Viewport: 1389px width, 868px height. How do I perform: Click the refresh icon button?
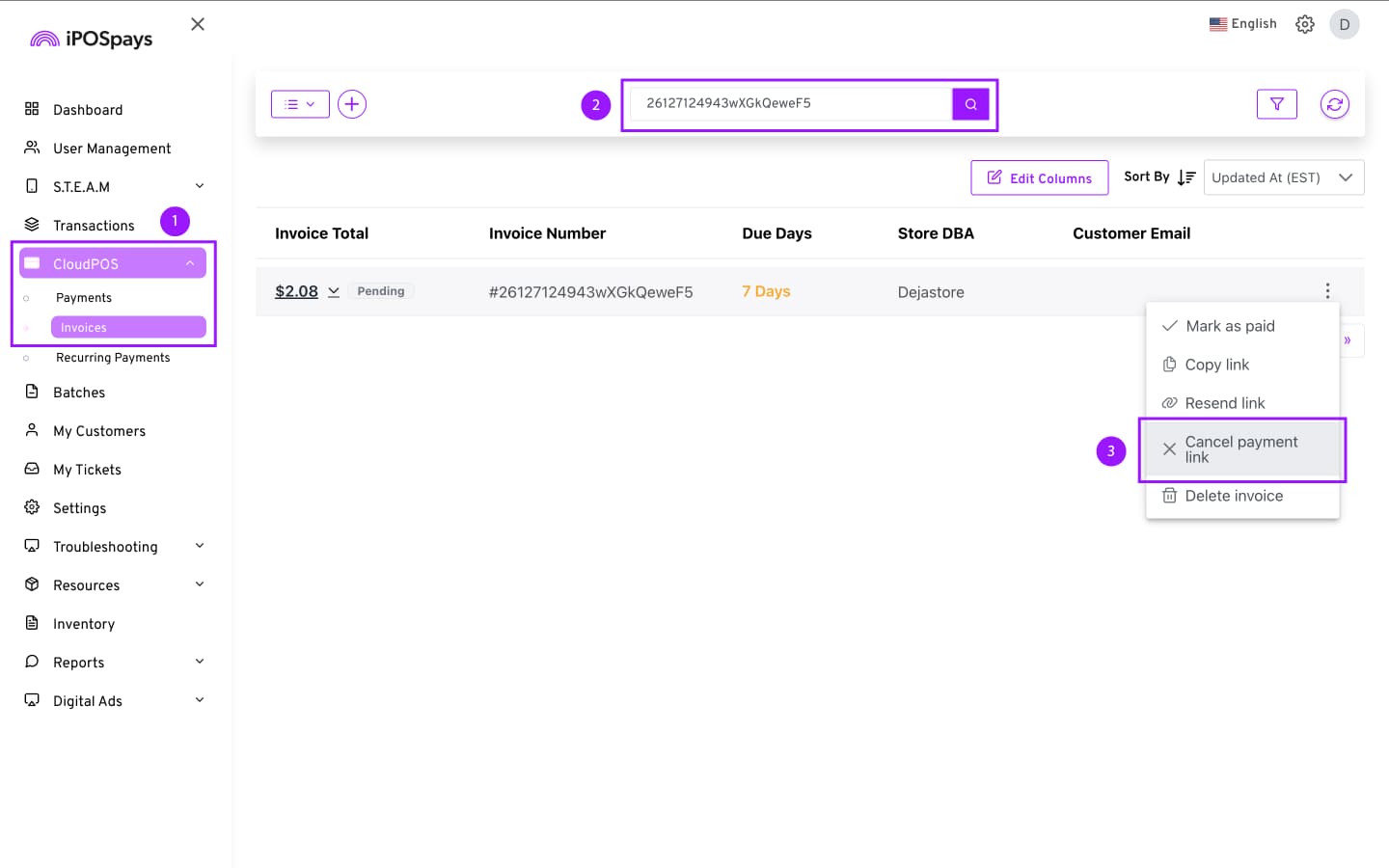coord(1334,104)
